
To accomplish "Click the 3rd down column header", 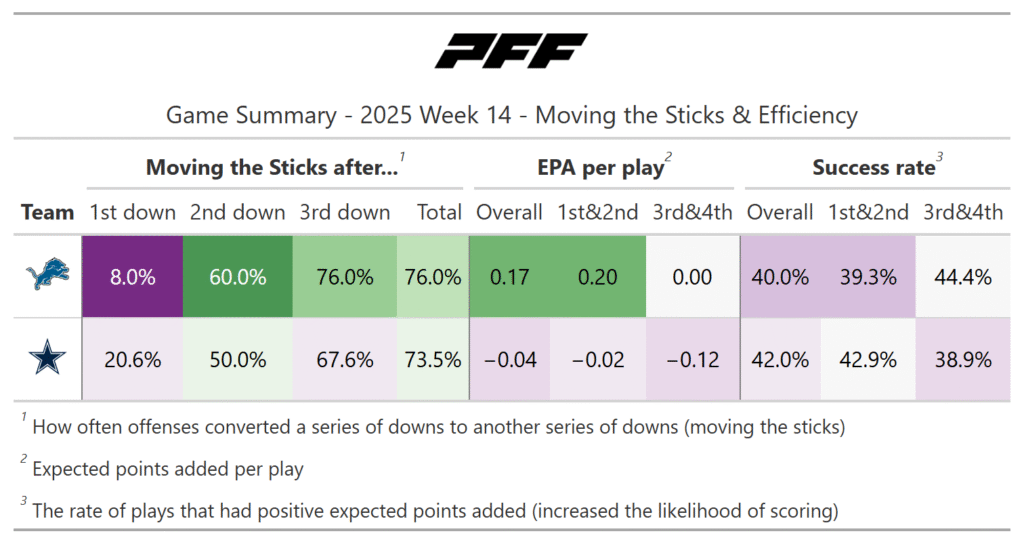I will click(344, 212).
